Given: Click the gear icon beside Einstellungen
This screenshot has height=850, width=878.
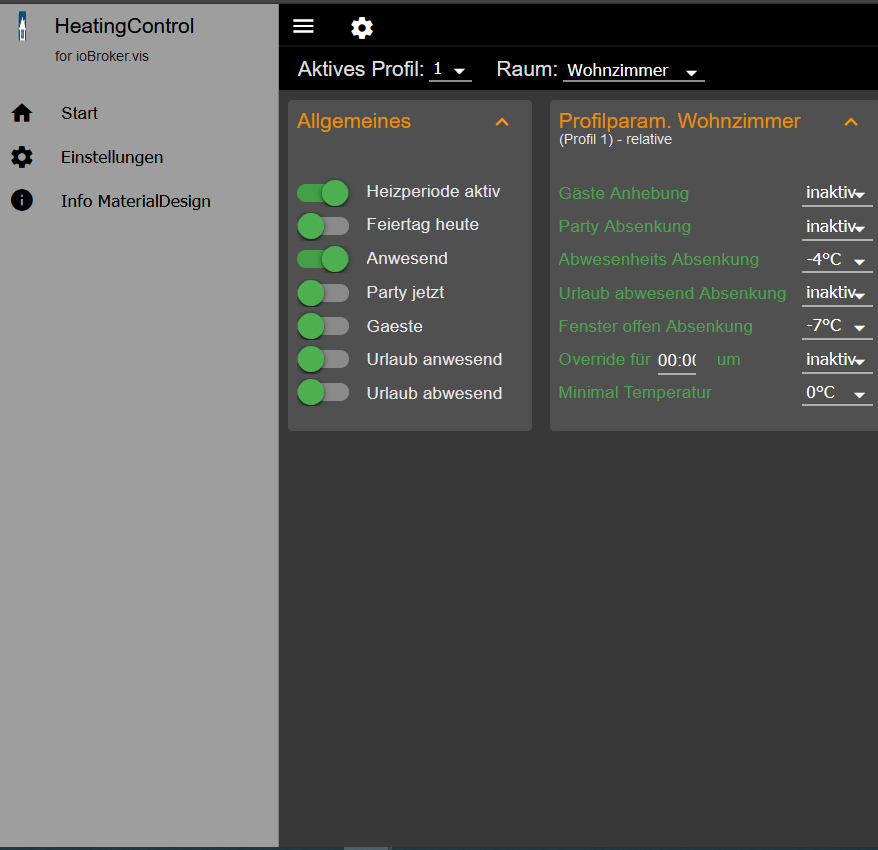Looking at the screenshot, I should point(22,157).
